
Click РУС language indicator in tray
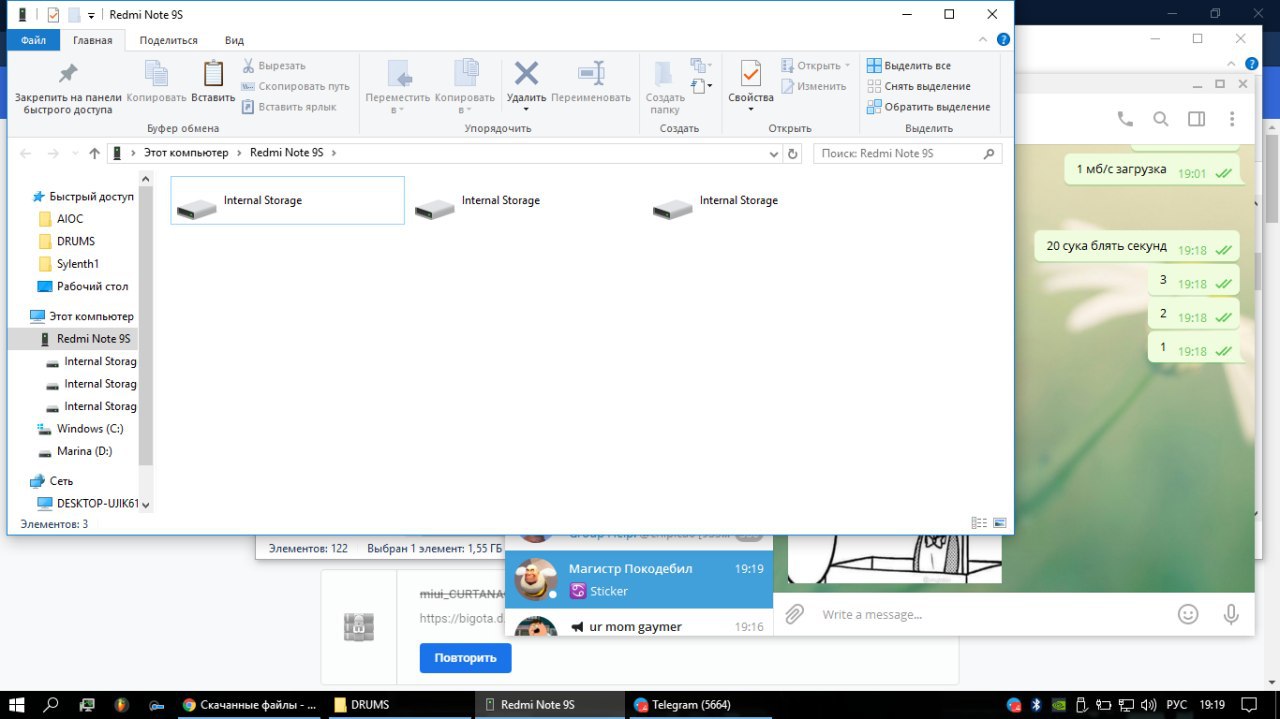(x=1176, y=705)
